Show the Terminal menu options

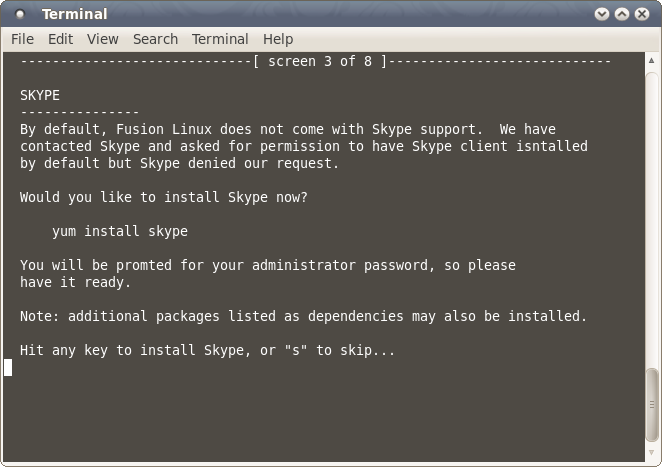(220, 39)
